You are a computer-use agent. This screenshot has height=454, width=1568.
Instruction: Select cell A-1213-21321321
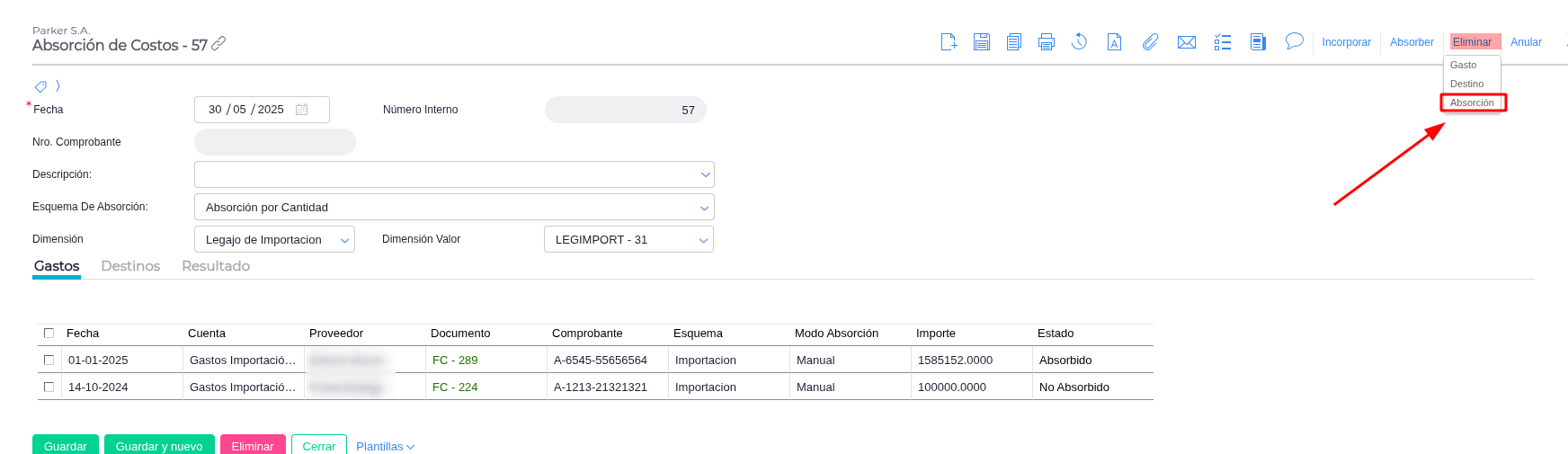point(607,387)
